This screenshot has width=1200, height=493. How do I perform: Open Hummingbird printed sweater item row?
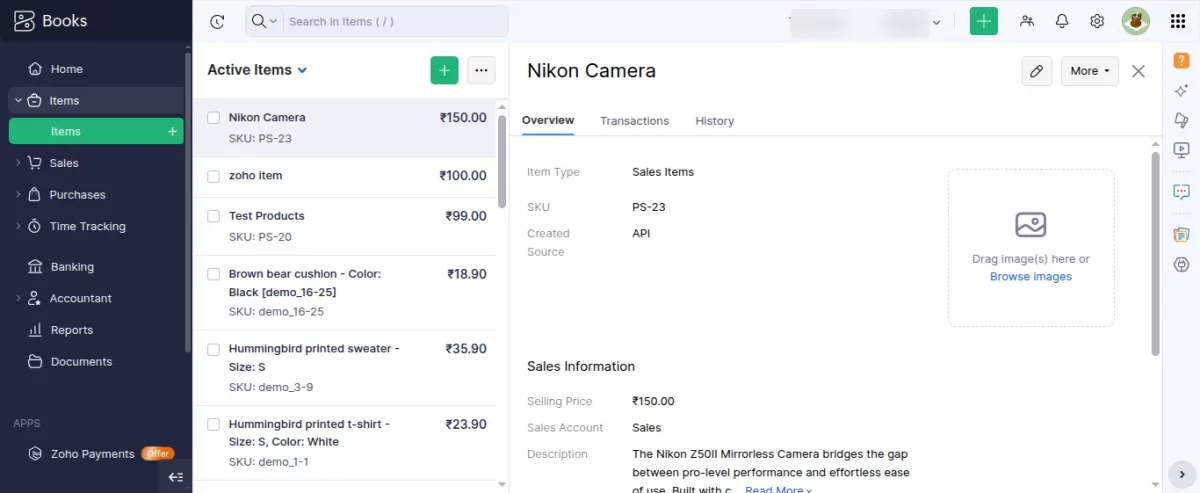[346, 368]
